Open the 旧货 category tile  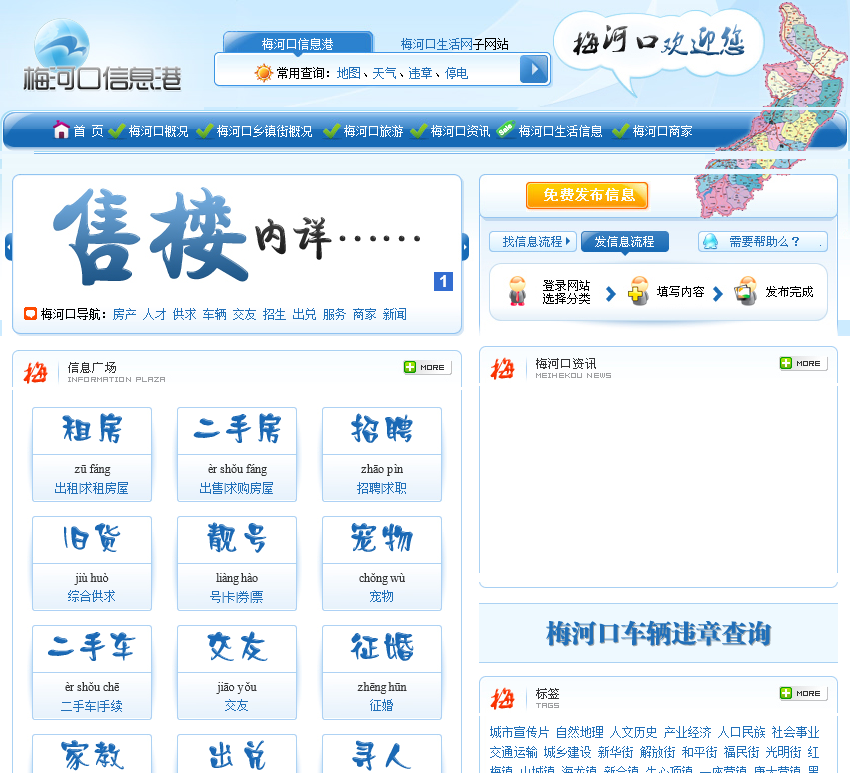pyautogui.click(x=92, y=563)
